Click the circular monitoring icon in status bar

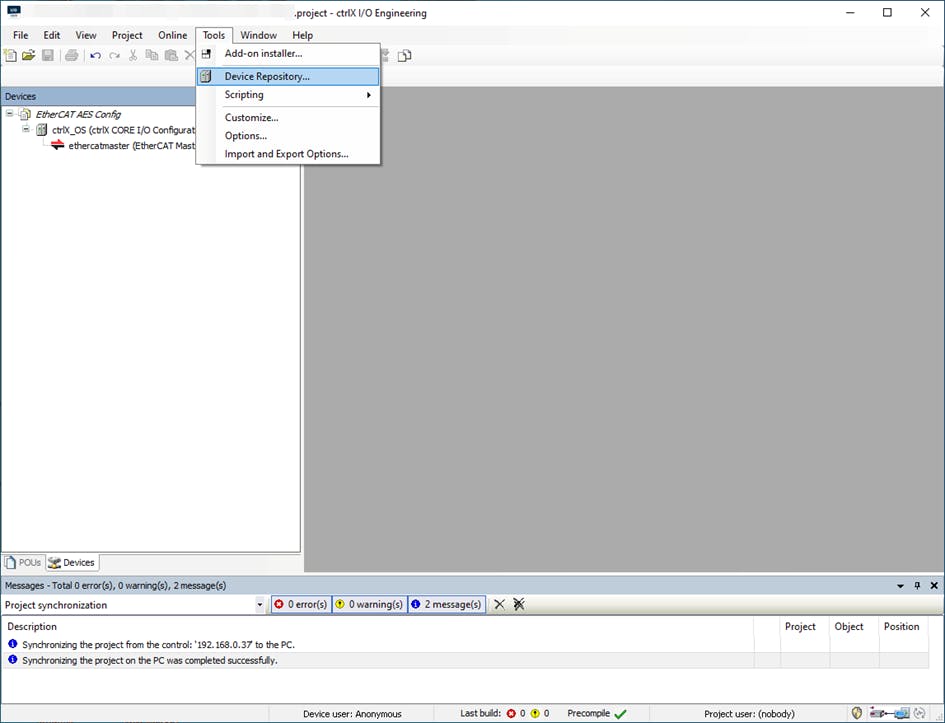pyautogui.click(x=920, y=713)
